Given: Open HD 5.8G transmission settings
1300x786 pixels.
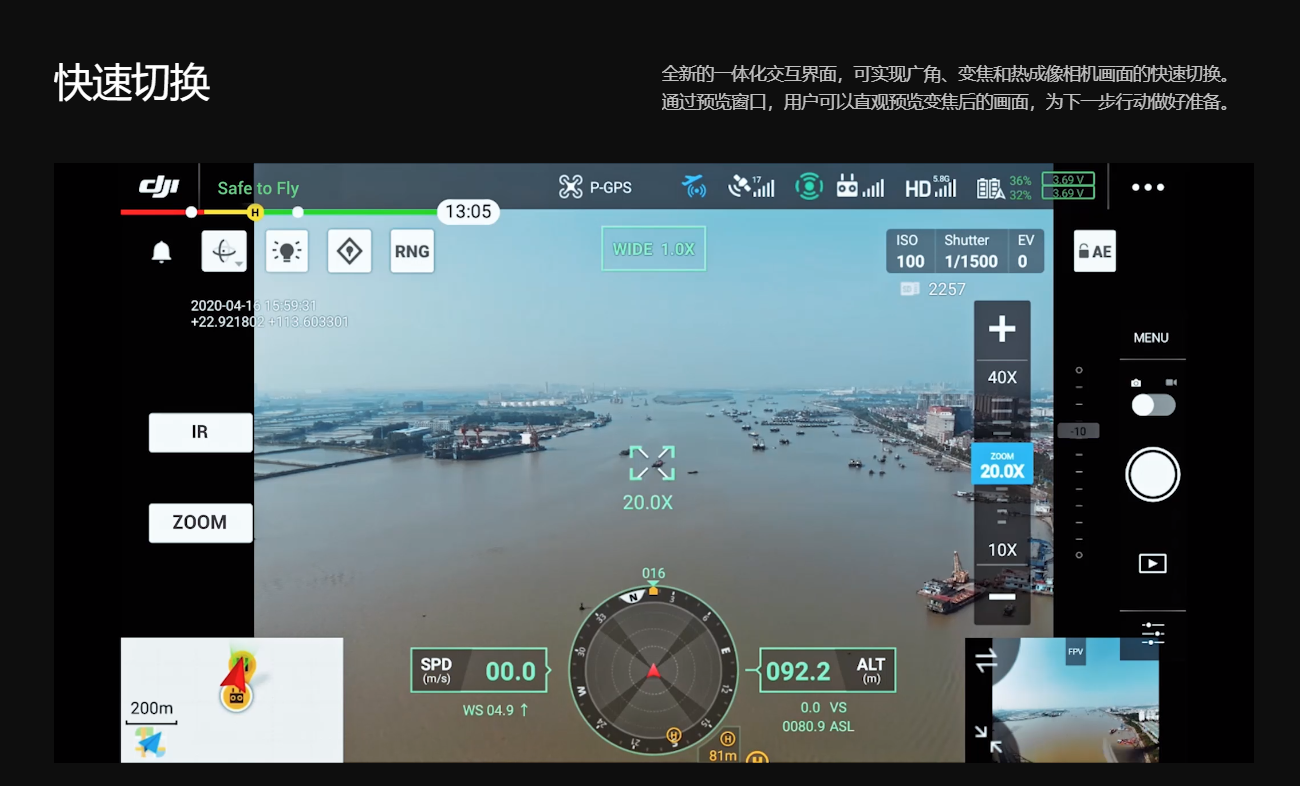Looking at the screenshot, I should point(929,187).
